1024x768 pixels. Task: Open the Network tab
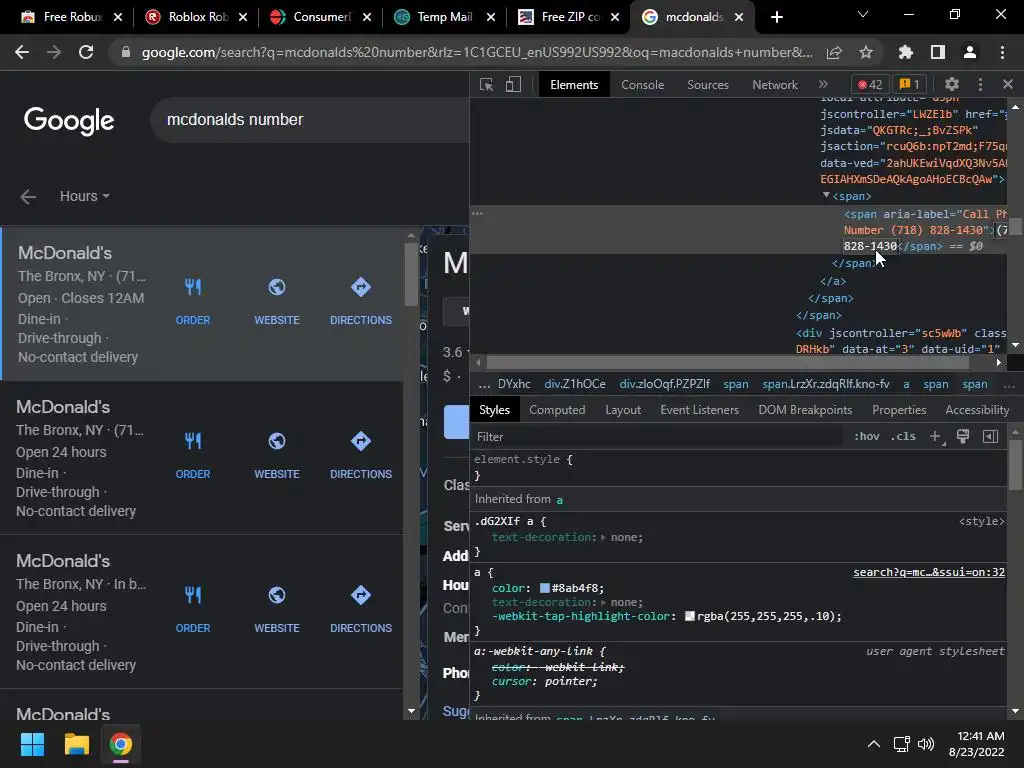click(x=775, y=84)
